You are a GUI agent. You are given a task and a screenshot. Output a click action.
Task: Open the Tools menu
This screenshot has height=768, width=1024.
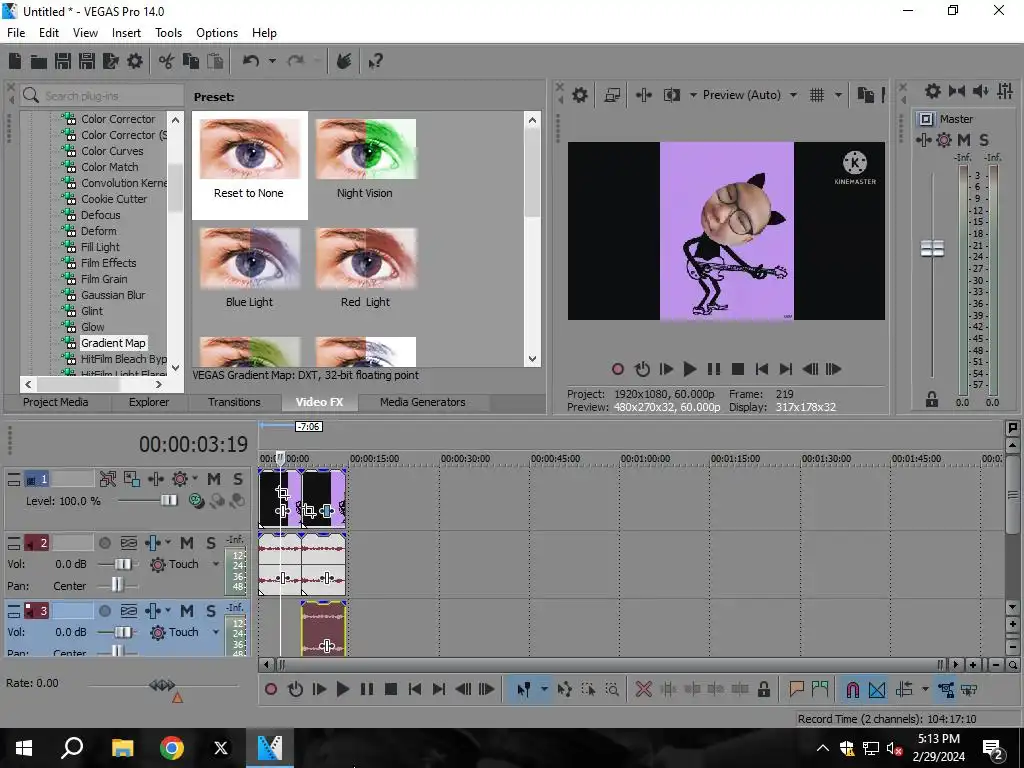(x=168, y=33)
